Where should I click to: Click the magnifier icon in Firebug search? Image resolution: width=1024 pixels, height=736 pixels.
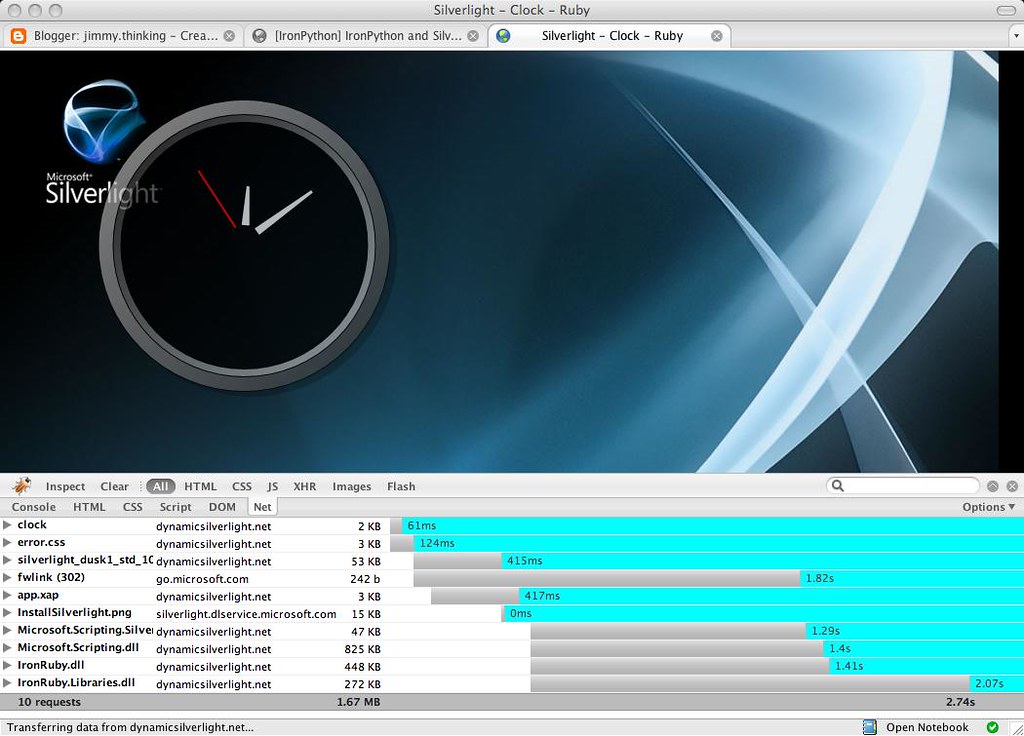point(838,486)
